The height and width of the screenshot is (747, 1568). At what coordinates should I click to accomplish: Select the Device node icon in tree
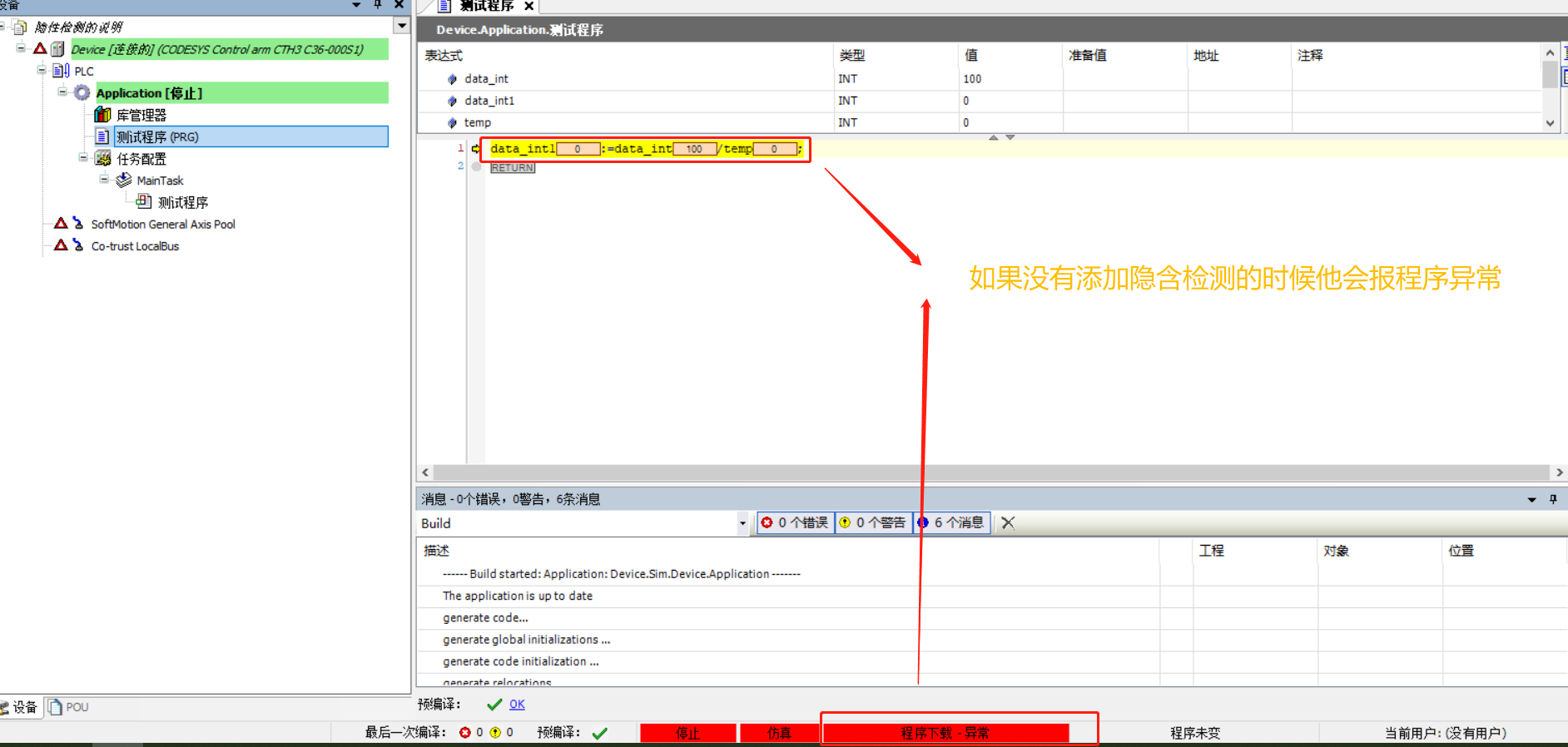click(57, 49)
